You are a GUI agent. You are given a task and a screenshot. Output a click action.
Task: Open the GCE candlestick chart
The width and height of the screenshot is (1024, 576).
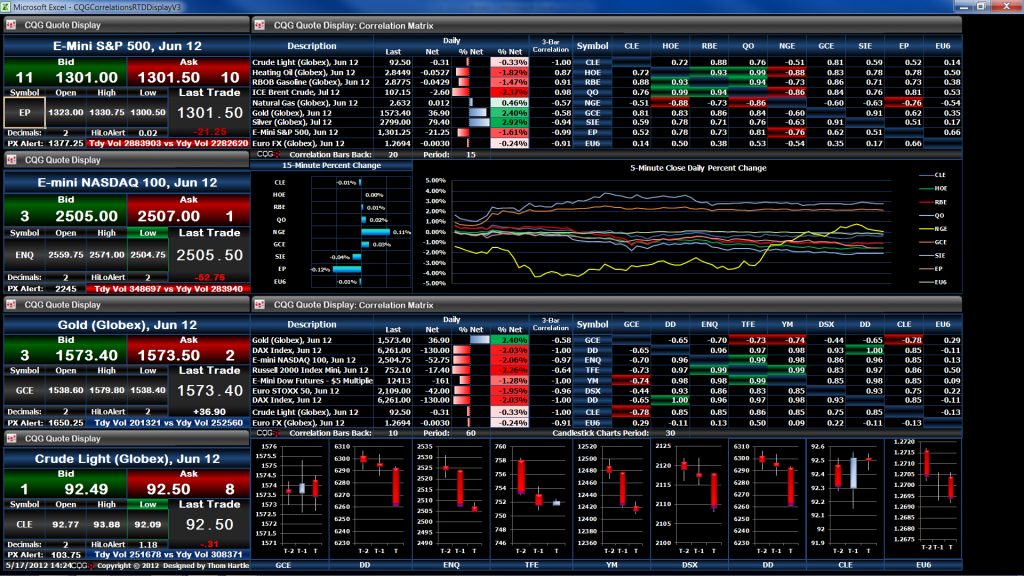290,498
